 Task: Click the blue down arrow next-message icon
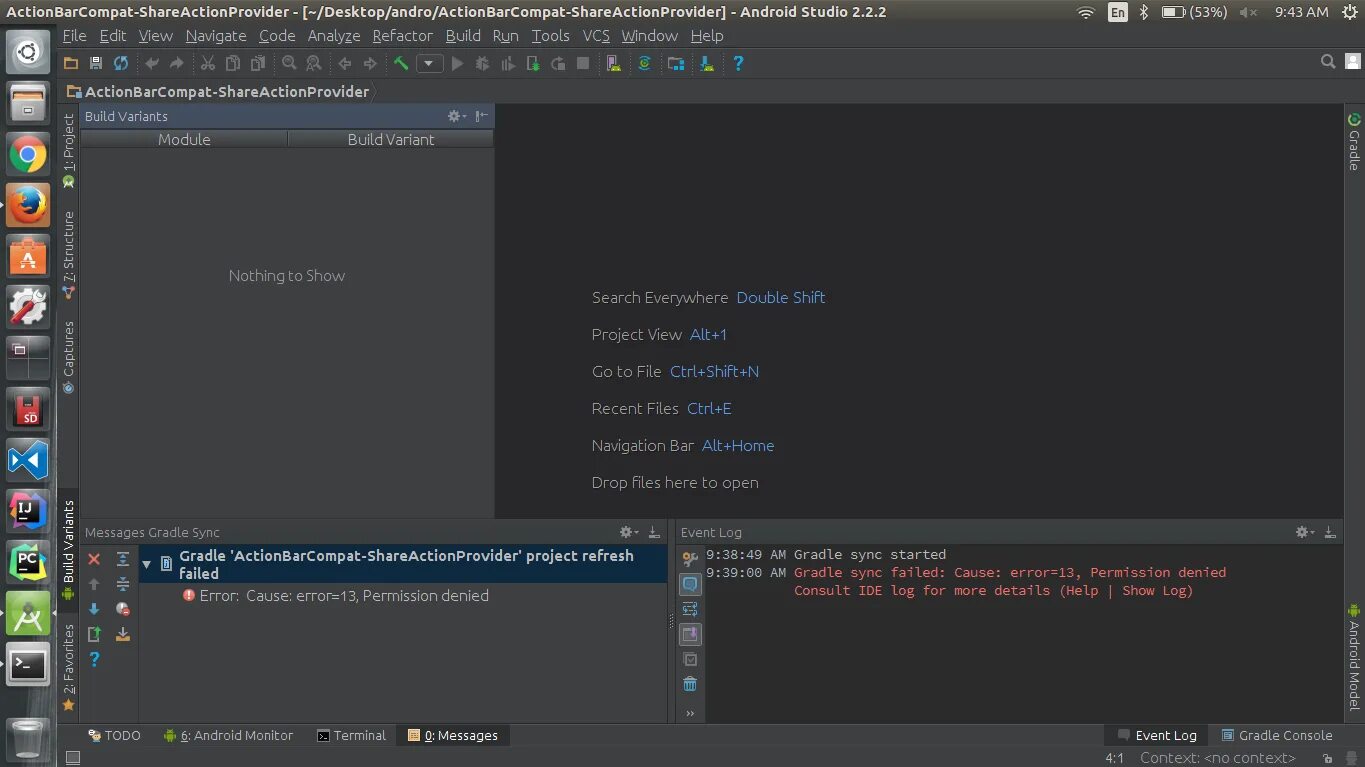(x=94, y=609)
